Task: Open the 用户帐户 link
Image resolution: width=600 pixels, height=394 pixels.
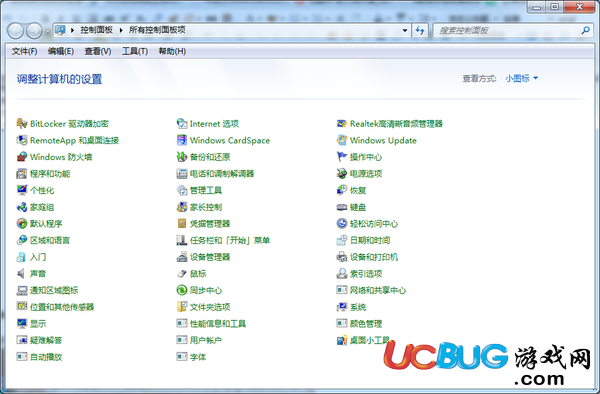Action: click(206, 340)
